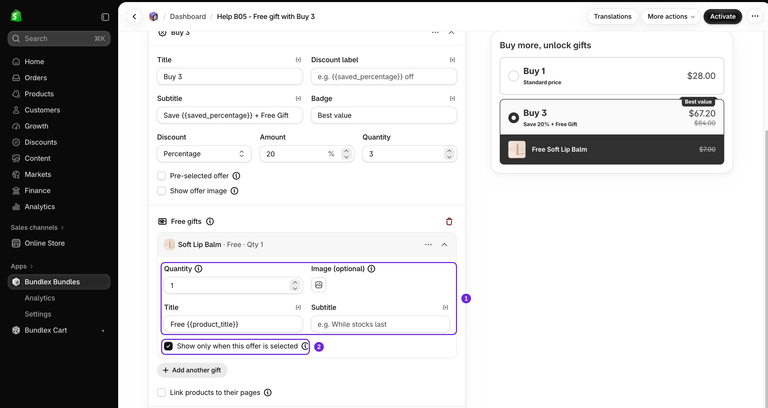
Task: Insert variable in gift Title field
Action: [298, 308]
